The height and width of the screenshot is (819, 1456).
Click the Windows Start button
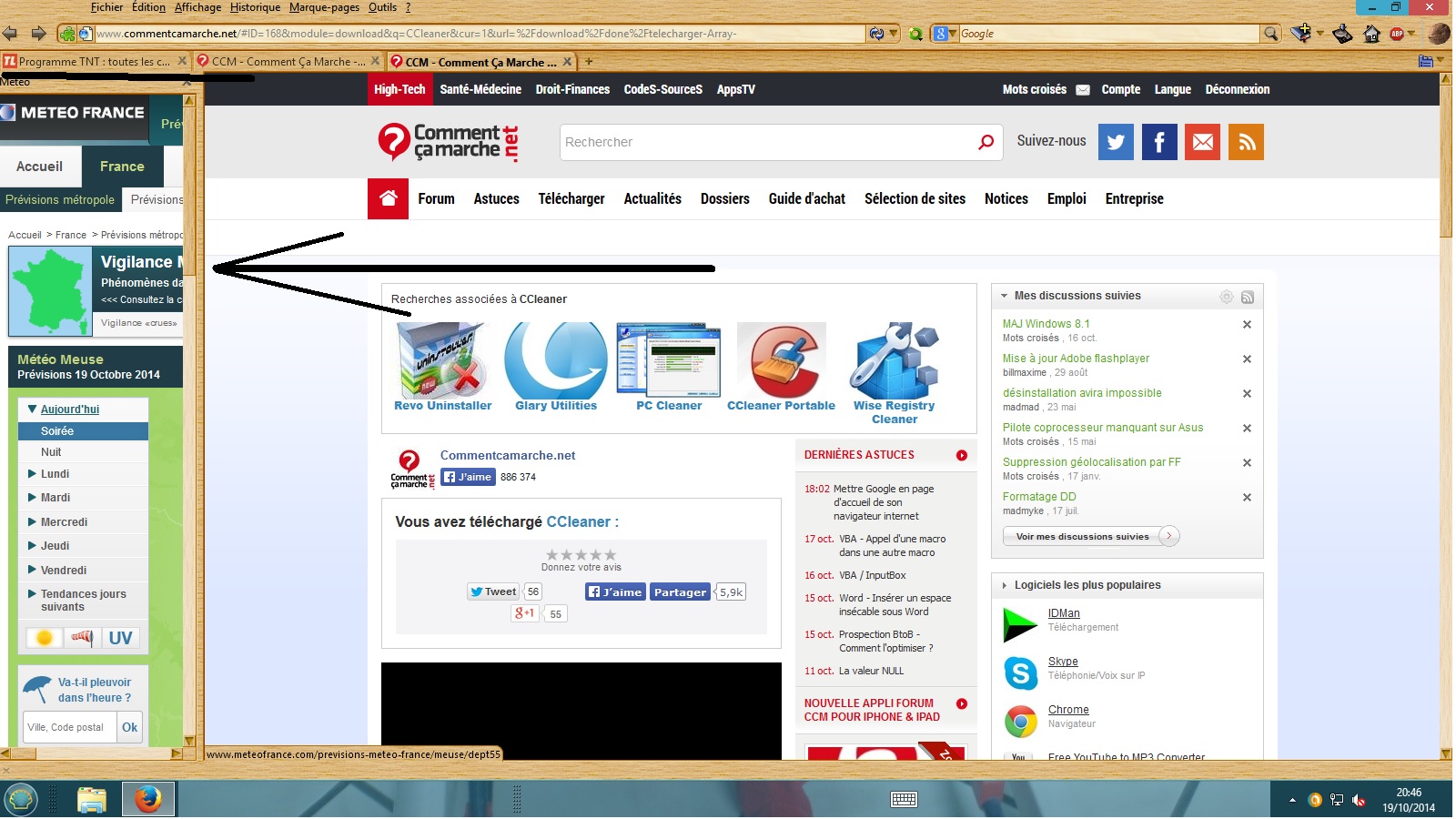pyautogui.click(x=22, y=800)
